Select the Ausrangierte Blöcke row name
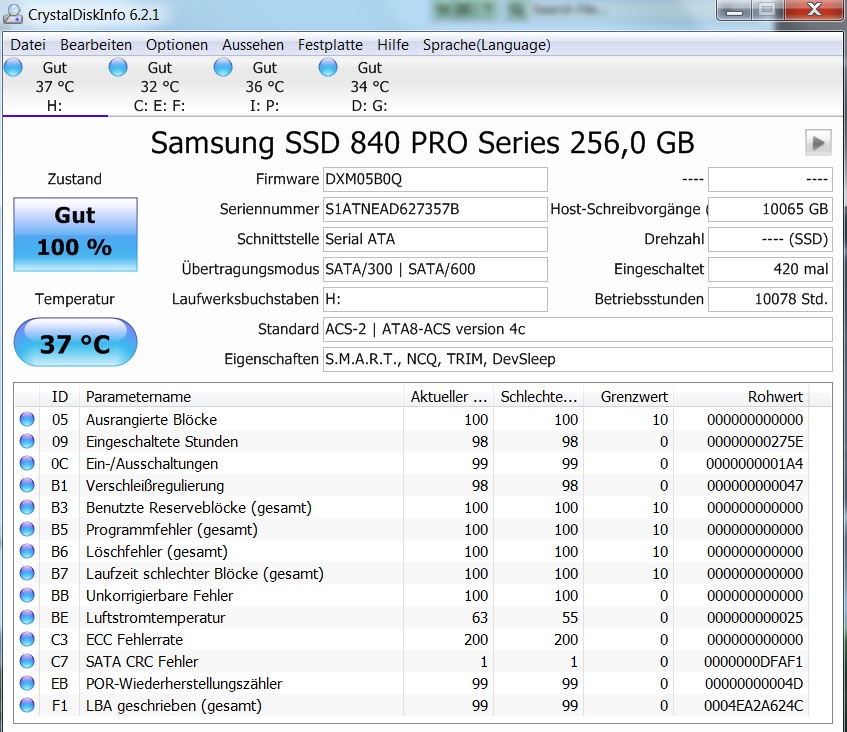This screenshot has height=732, width=847. [x=151, y=420]
